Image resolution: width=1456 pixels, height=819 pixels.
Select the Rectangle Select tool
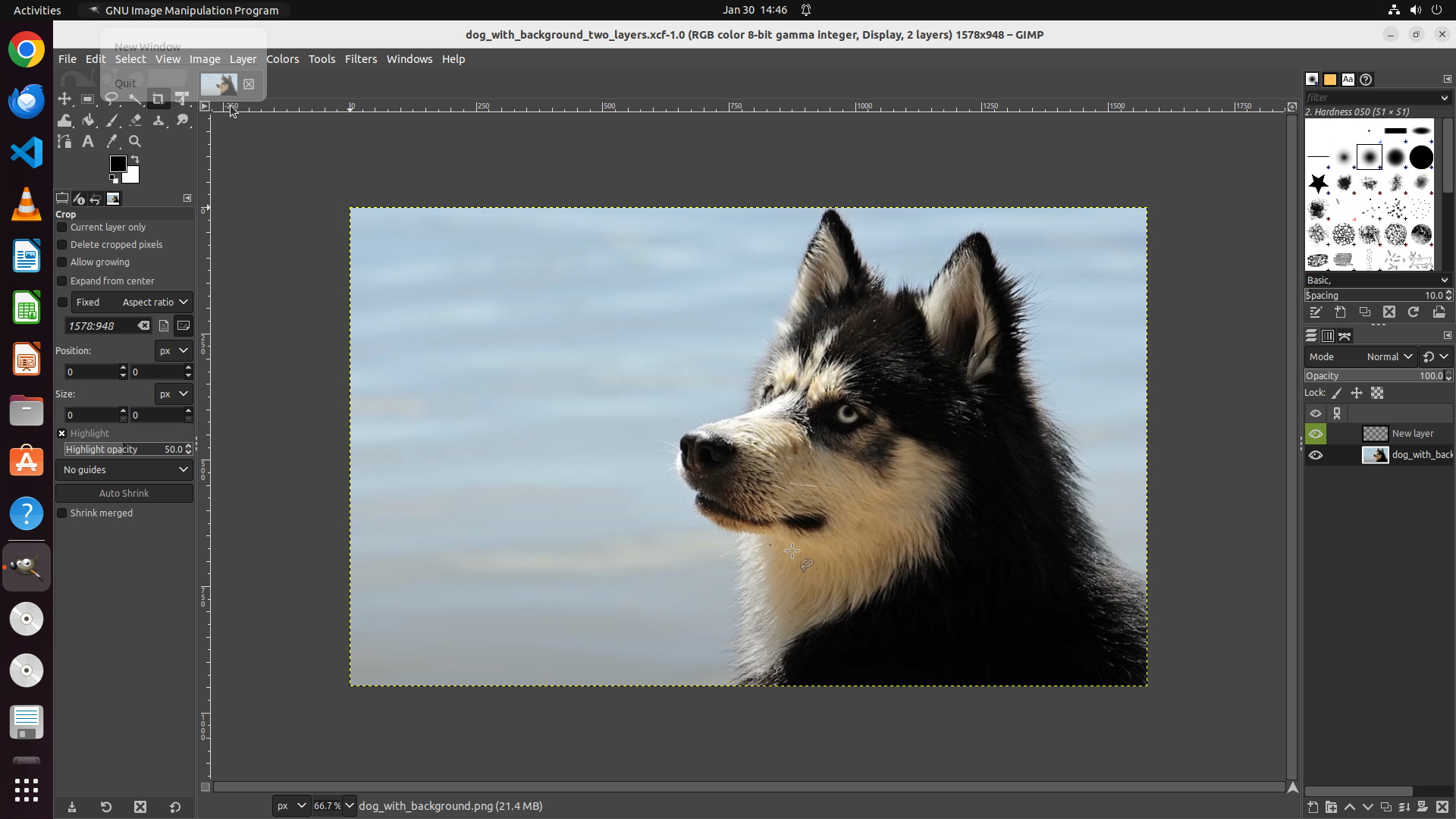pyautogui.click(x=88, y=99)
